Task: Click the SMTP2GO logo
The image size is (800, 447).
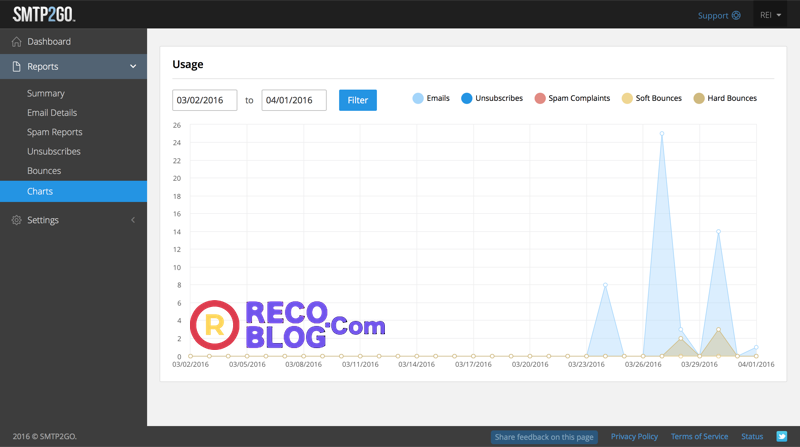Action: pos(44,14)
